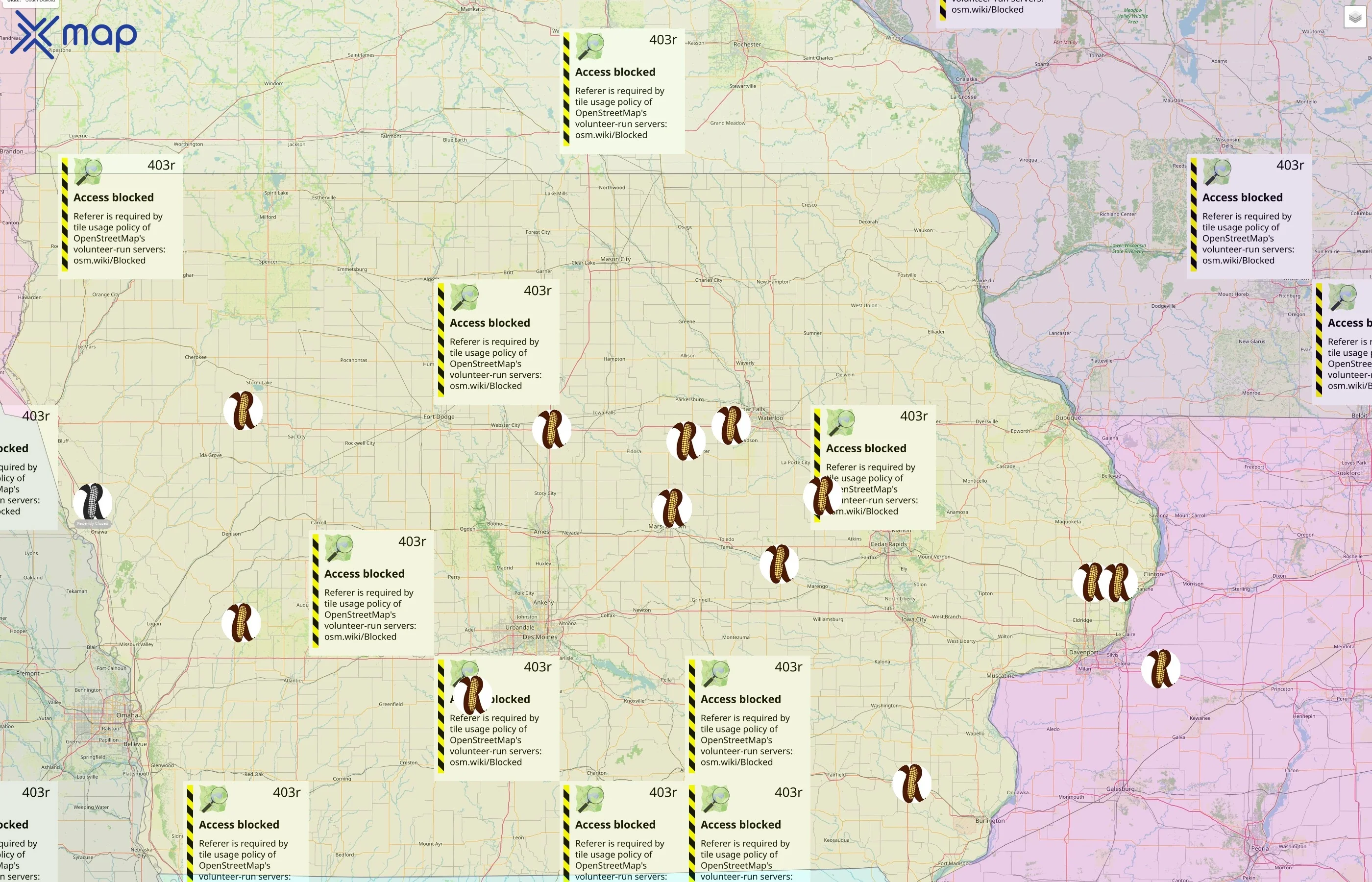Viewport: 1372px width, 882px height.
Task: Select the corn marker near Marengo
Action: (779, 564)
